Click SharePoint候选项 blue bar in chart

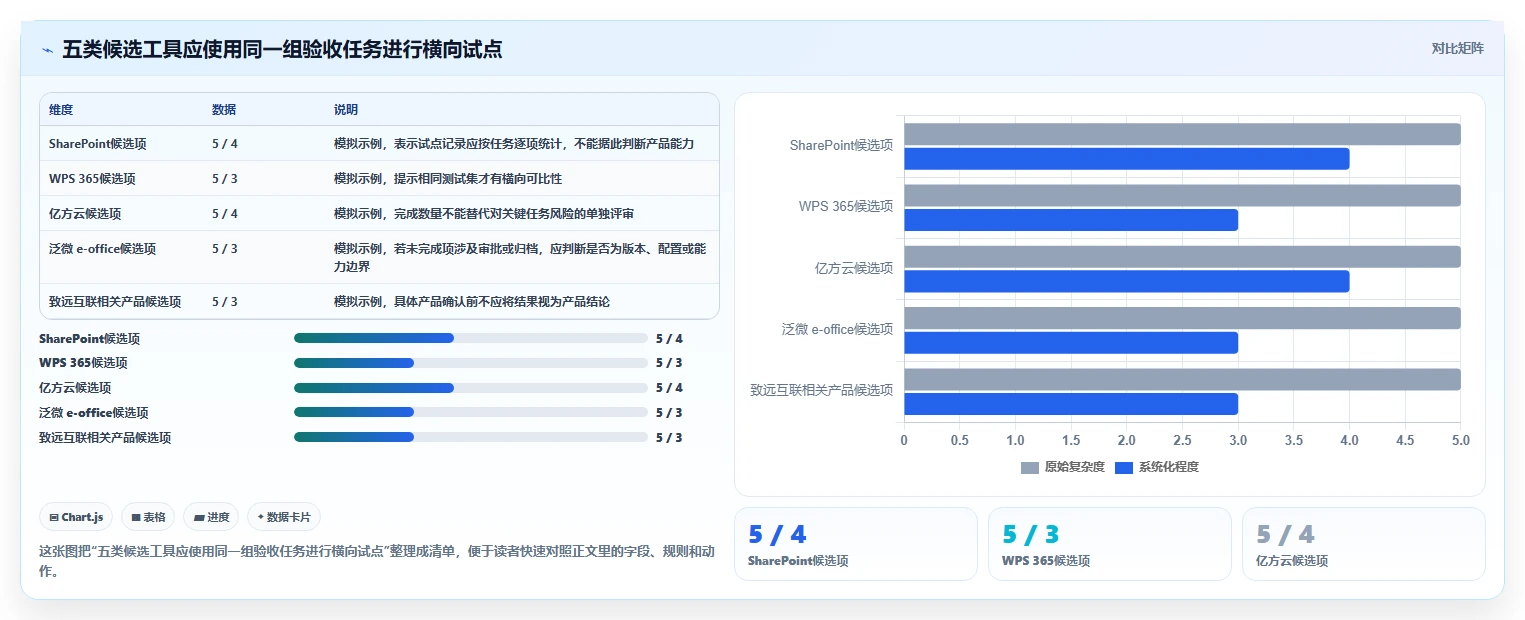pyautogui.click(x=1127, y=159)
